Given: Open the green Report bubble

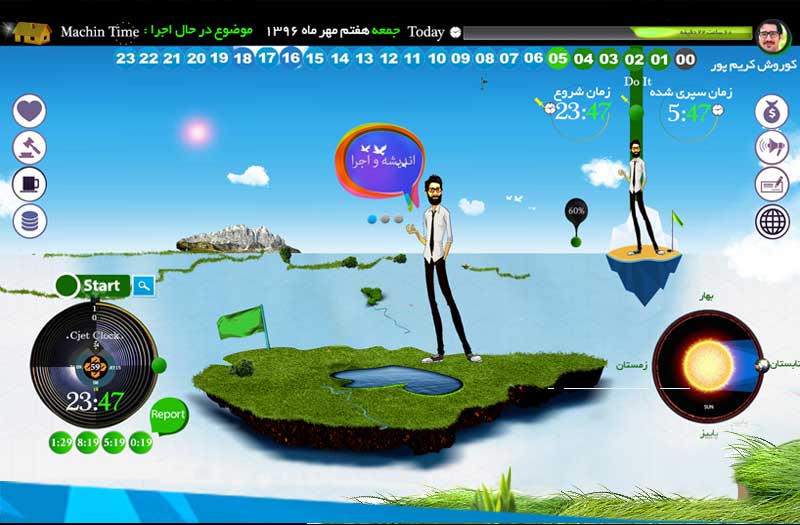Looking at the screenshot, I should tap(168, 414).
